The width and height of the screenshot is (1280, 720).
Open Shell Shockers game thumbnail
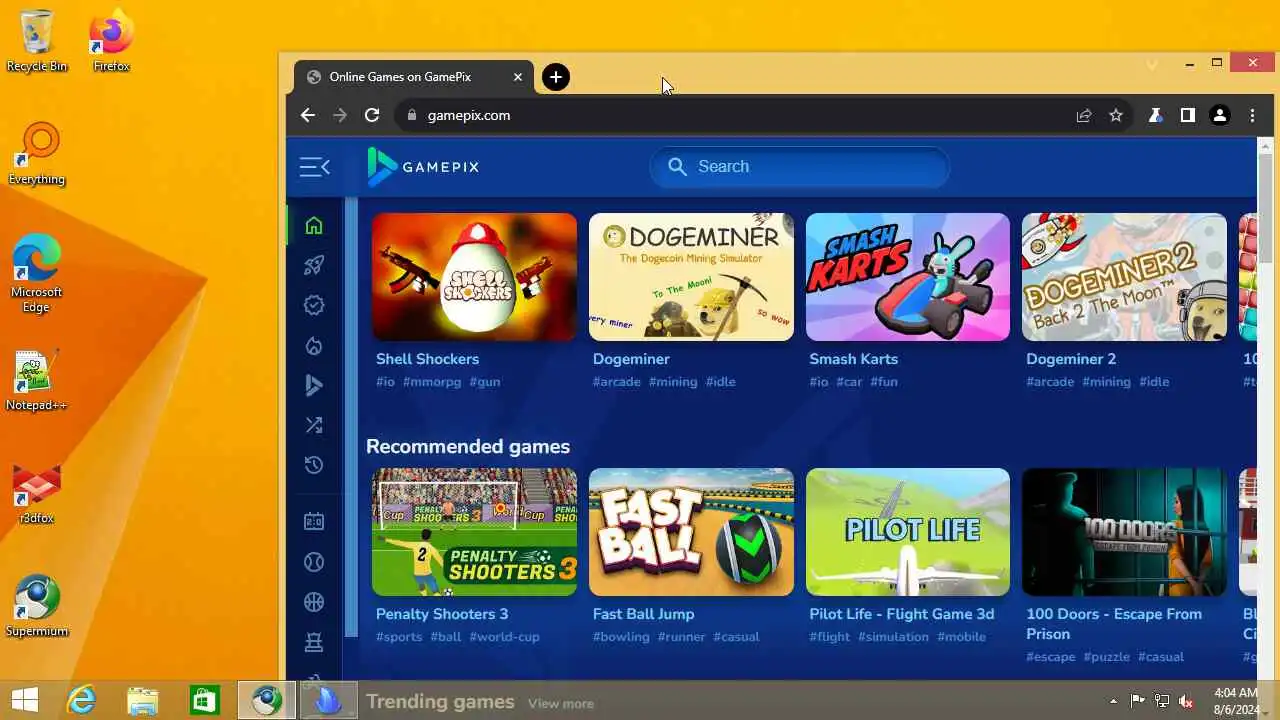point(474,277)
